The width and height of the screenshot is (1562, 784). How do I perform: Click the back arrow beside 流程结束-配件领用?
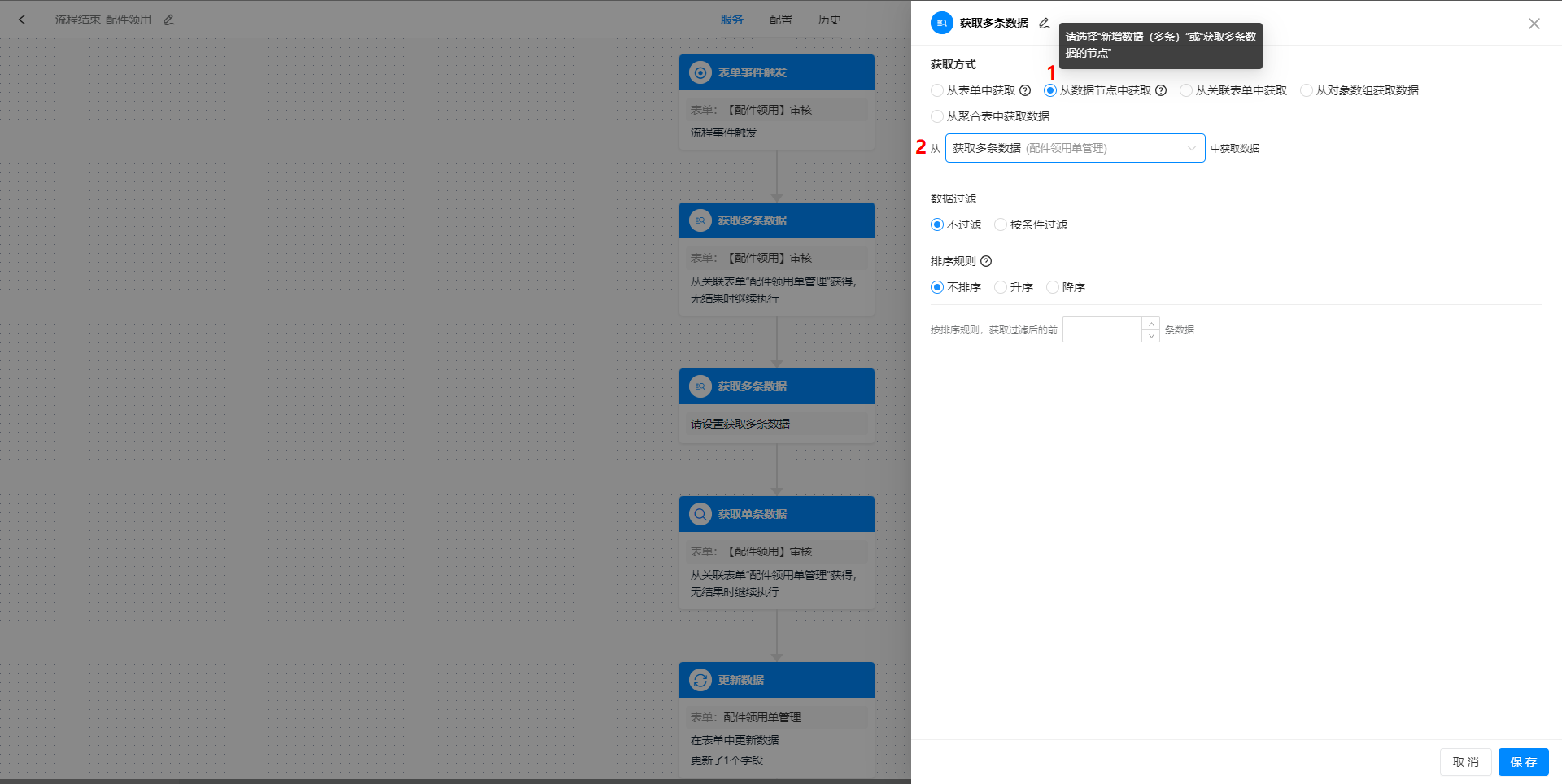[21, 19]
